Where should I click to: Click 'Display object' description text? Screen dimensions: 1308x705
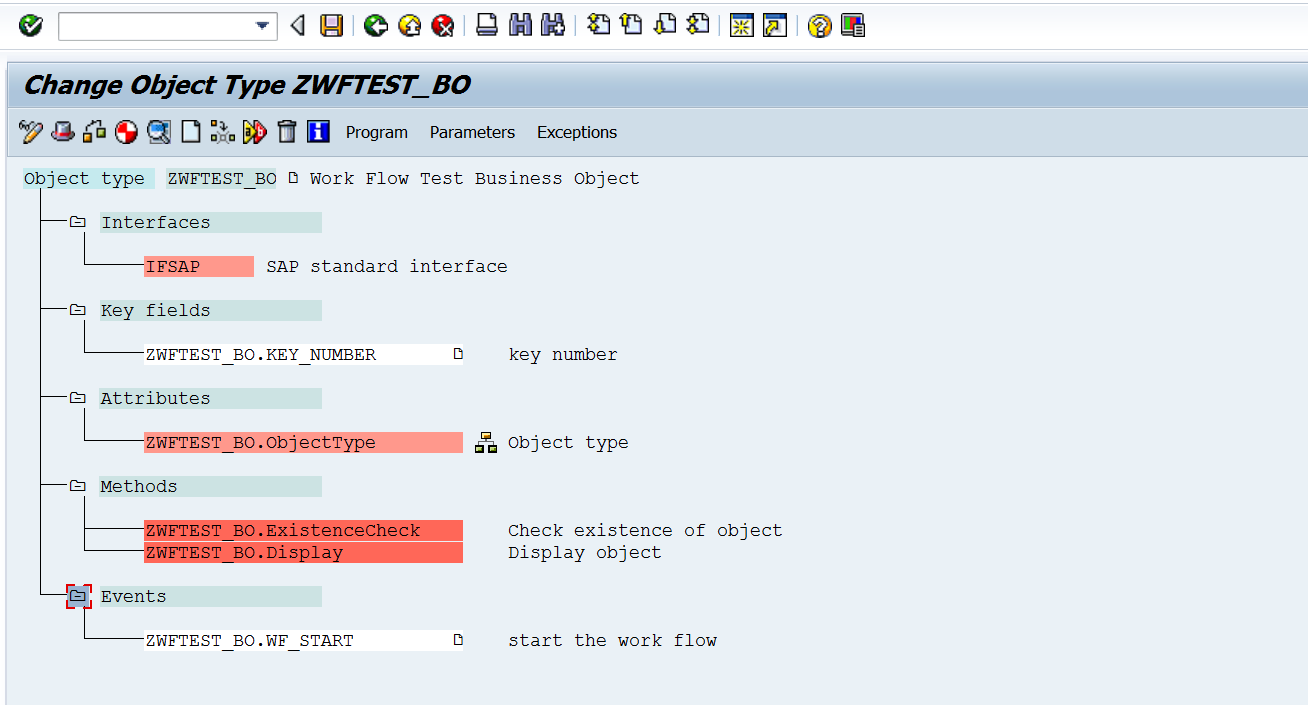pyautogui.click(x=585, y=552)
